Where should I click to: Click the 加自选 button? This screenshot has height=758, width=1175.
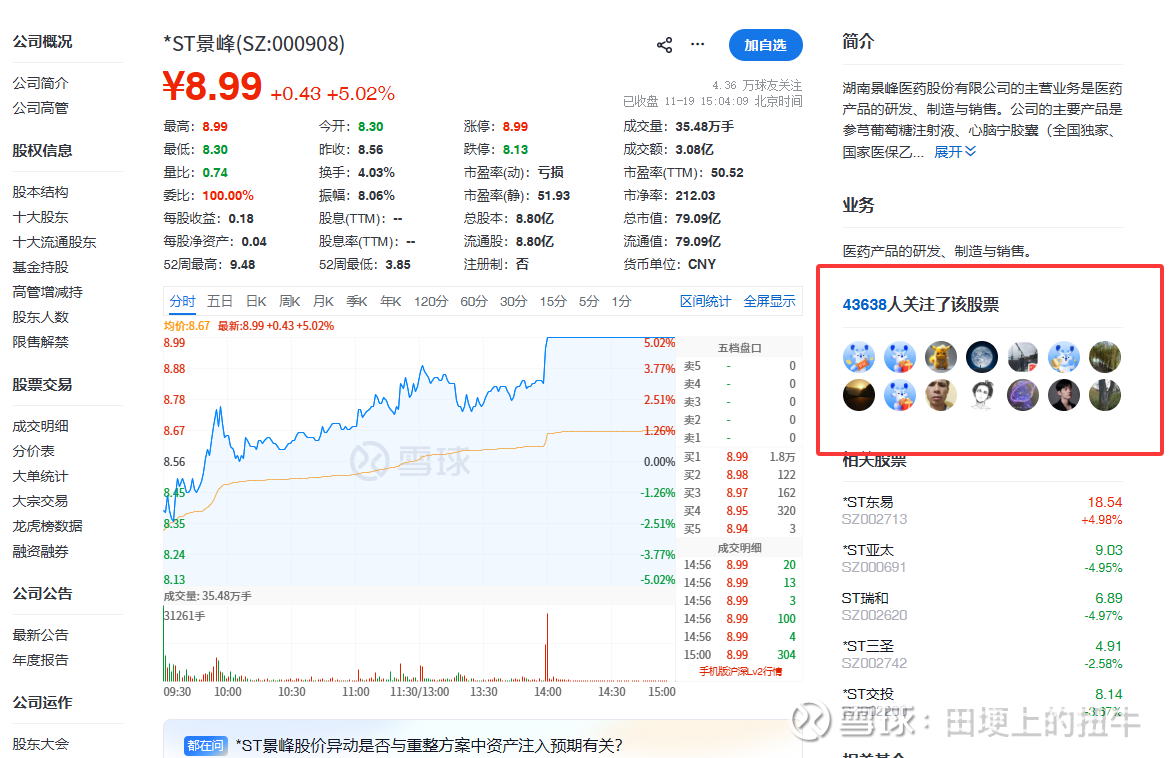point(765,45)
